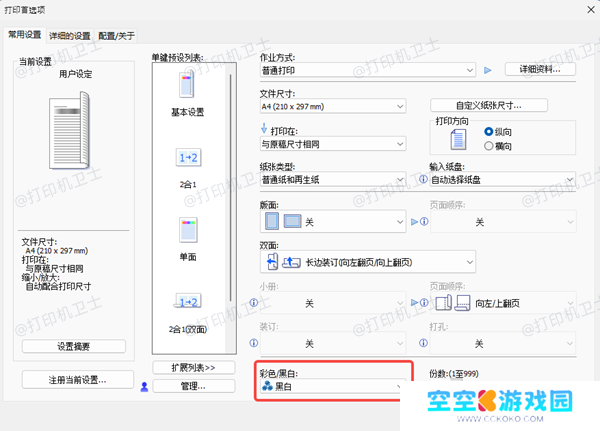Open the 文件尺寸 A4 dropdown
The width and height of the screenshot is (600, 431).
point(333,106)
